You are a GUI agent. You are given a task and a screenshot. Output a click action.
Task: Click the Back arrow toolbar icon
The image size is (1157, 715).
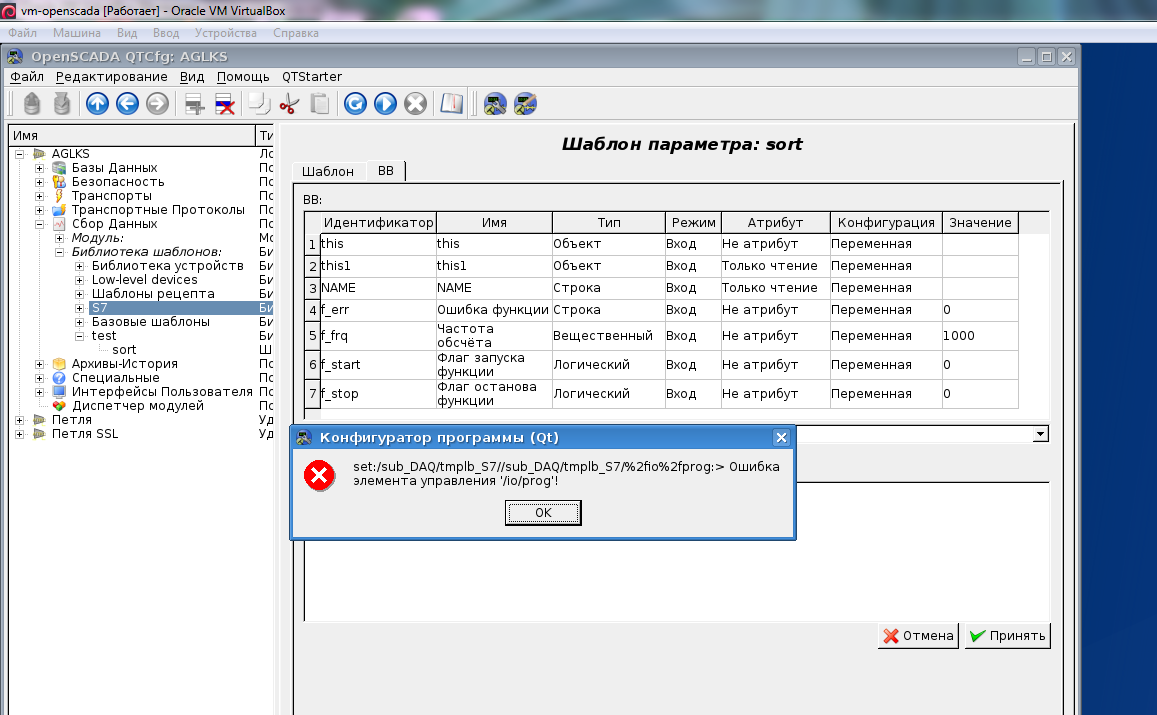[127, 103]
